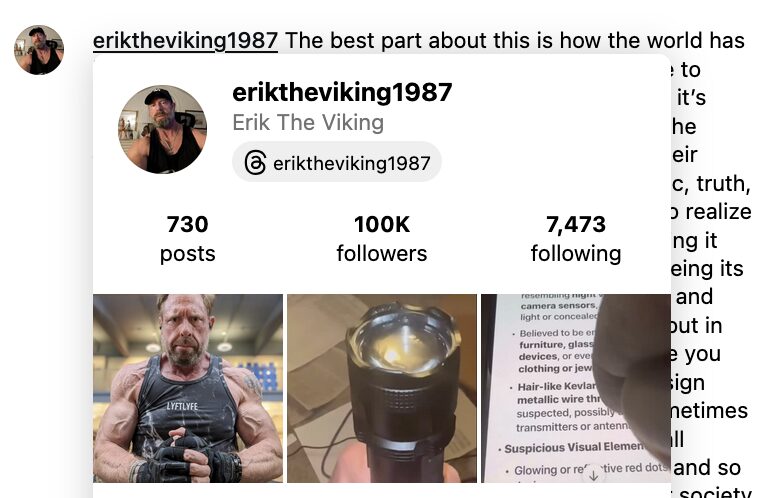Open the text document screenshot thumbnail

coord(576,388)
